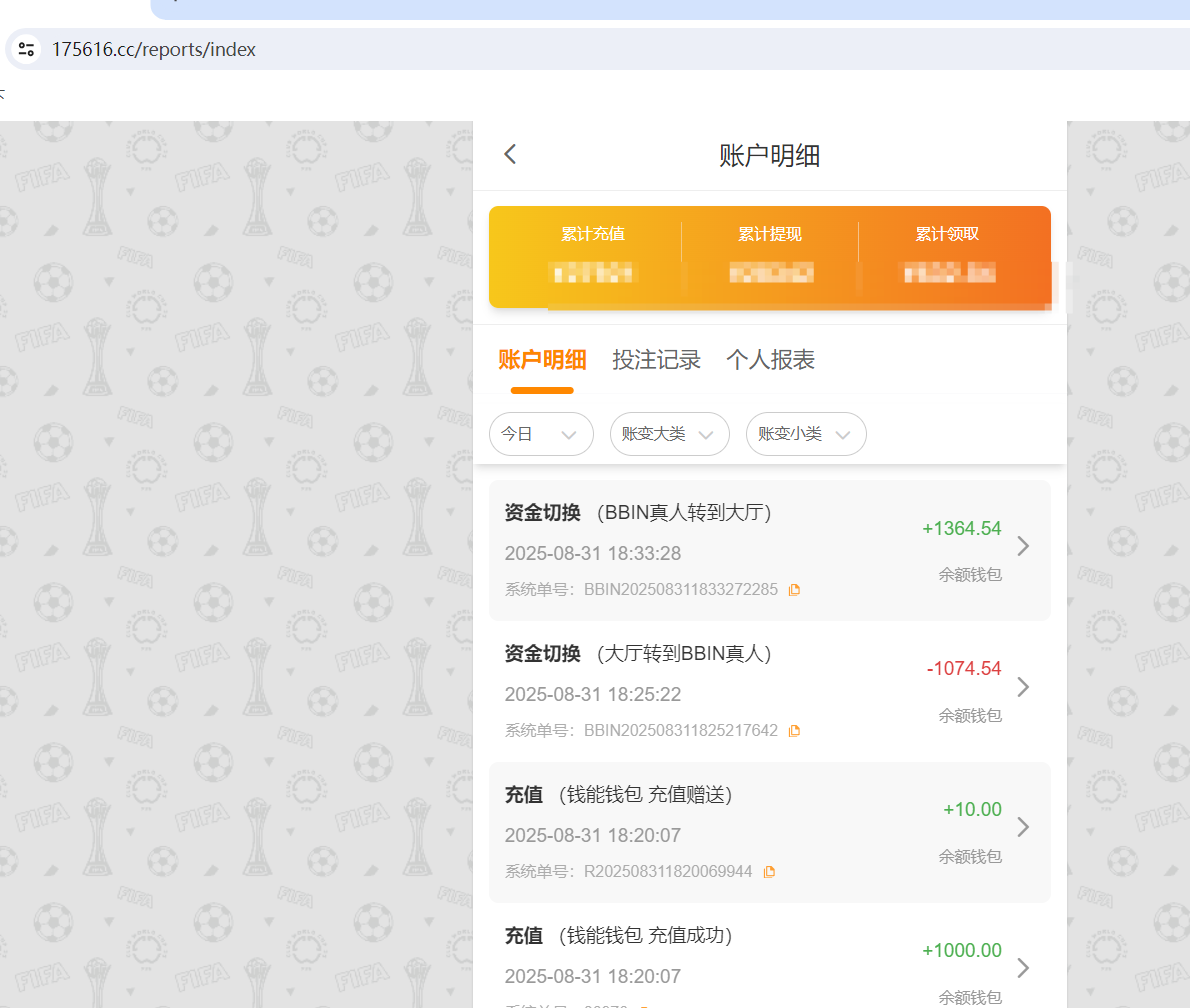The height and width of the screenshot is (1008, 1190).
Task: Open the 账变大类 dropdown
Action: pyautogui.click(x=669, y=434)
